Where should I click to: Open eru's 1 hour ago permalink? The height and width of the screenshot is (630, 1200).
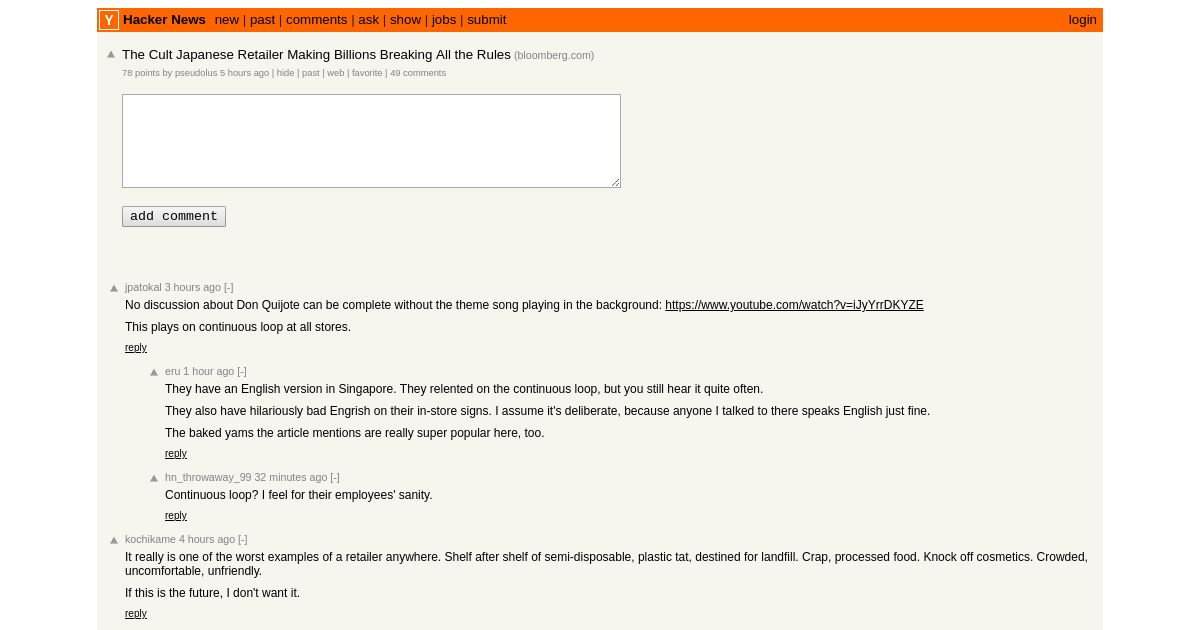(209, 371)
